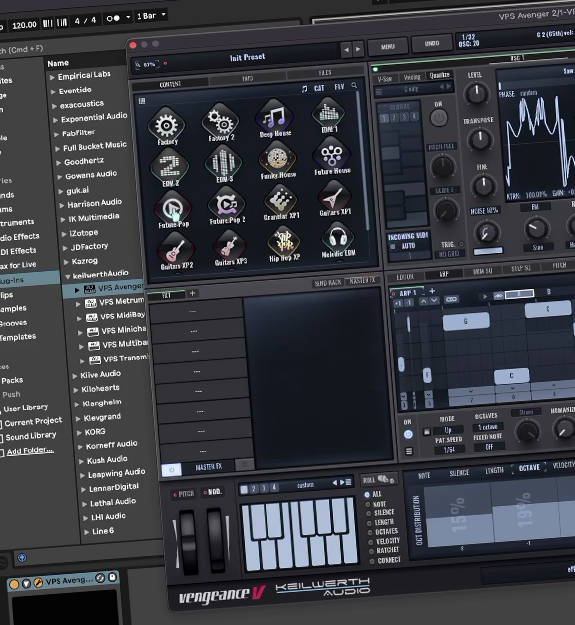575x625 pixels.
Task: Select the VELOCITY roll radio option
Action: 371,542
